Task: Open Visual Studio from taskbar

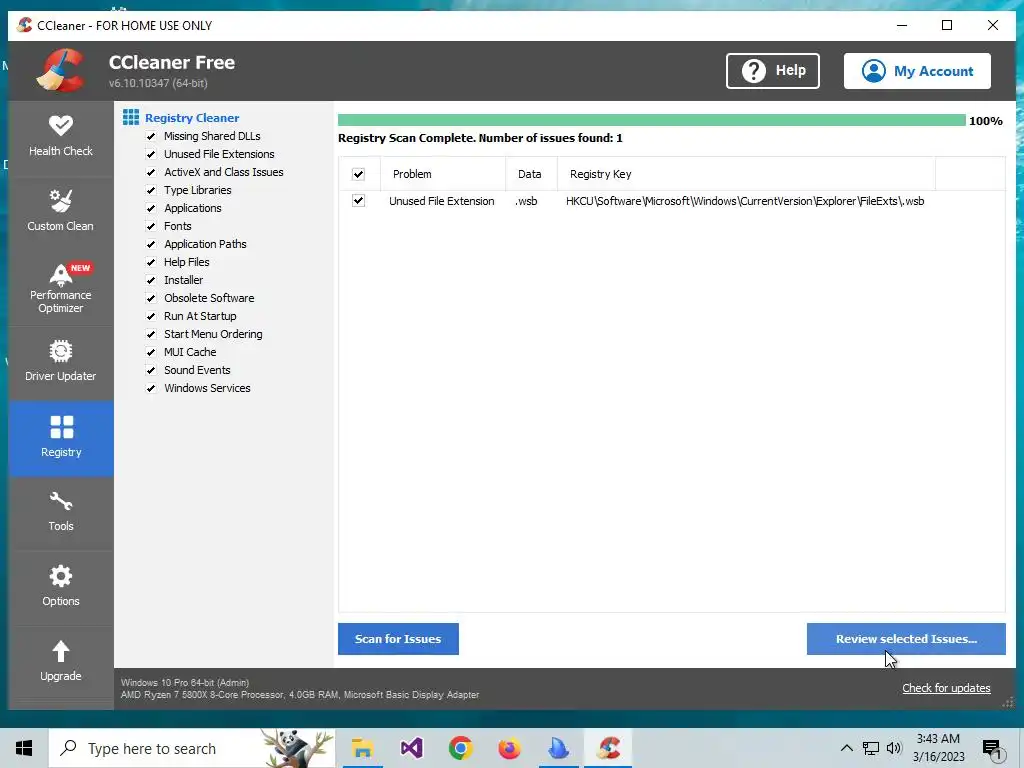Action: click(x=411, y=748)
